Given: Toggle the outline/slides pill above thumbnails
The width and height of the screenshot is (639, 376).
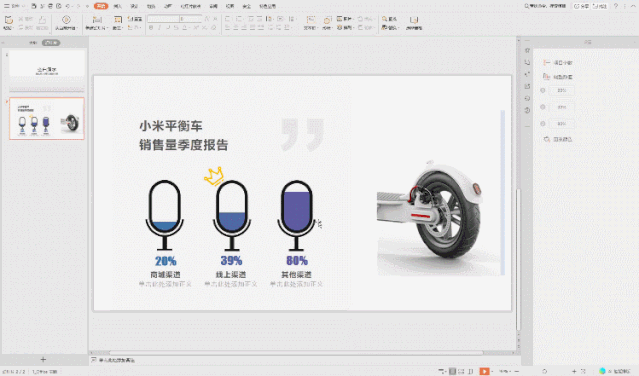Looking at the screenshot, I should pyautogui.click(x=51, y=43).
